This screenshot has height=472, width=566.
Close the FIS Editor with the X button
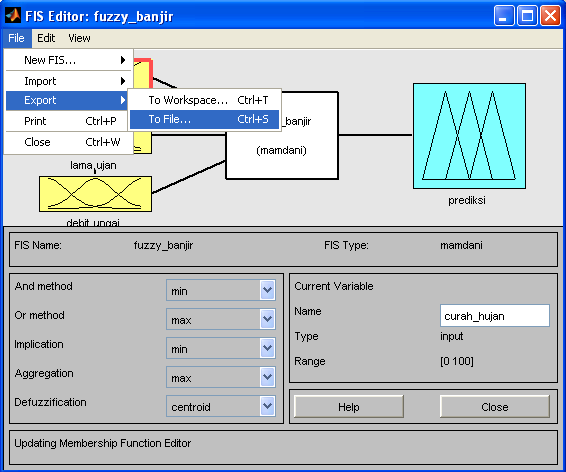click(x=550, y=16)
